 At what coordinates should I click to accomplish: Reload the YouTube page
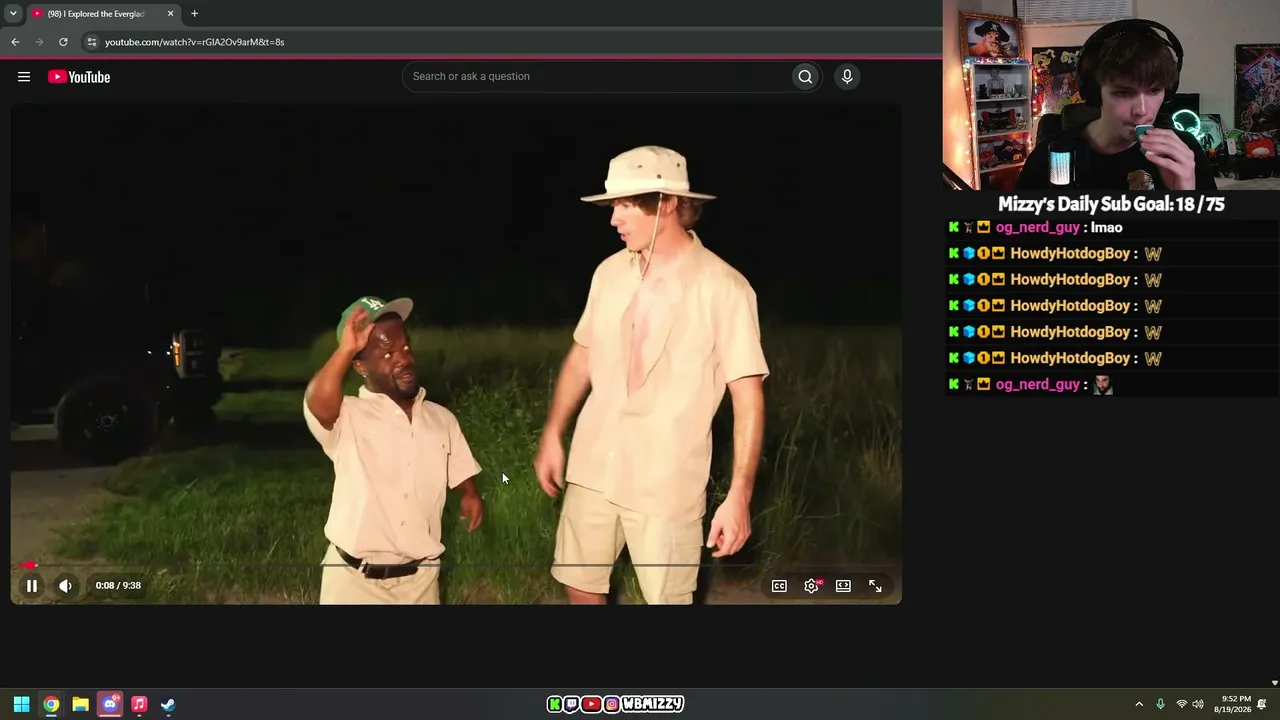[x=63, y=42]
